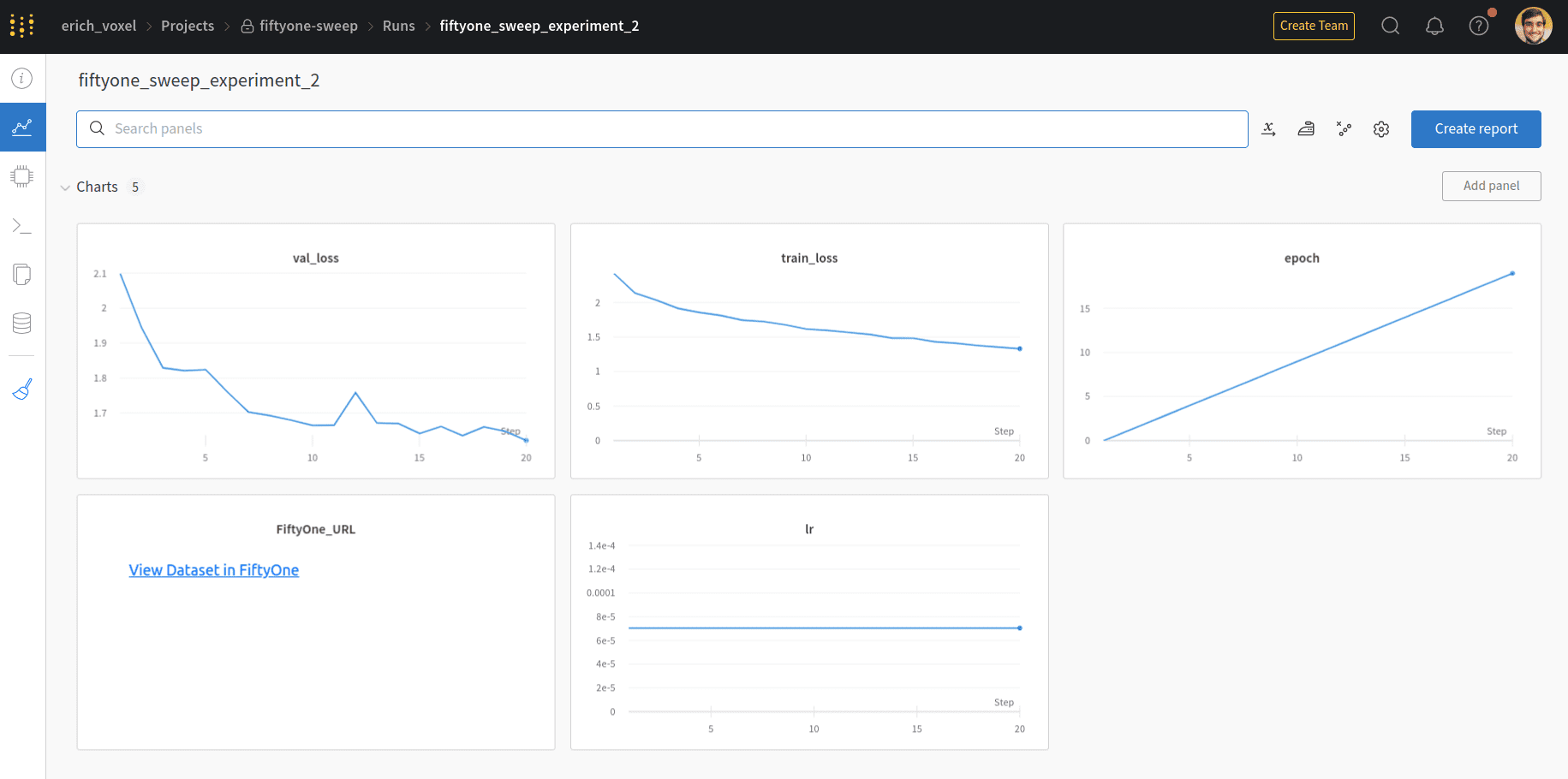This screenshot has width=1568, height=779.
Task: Open the Files sidebar icon
Action: (22, 274)
